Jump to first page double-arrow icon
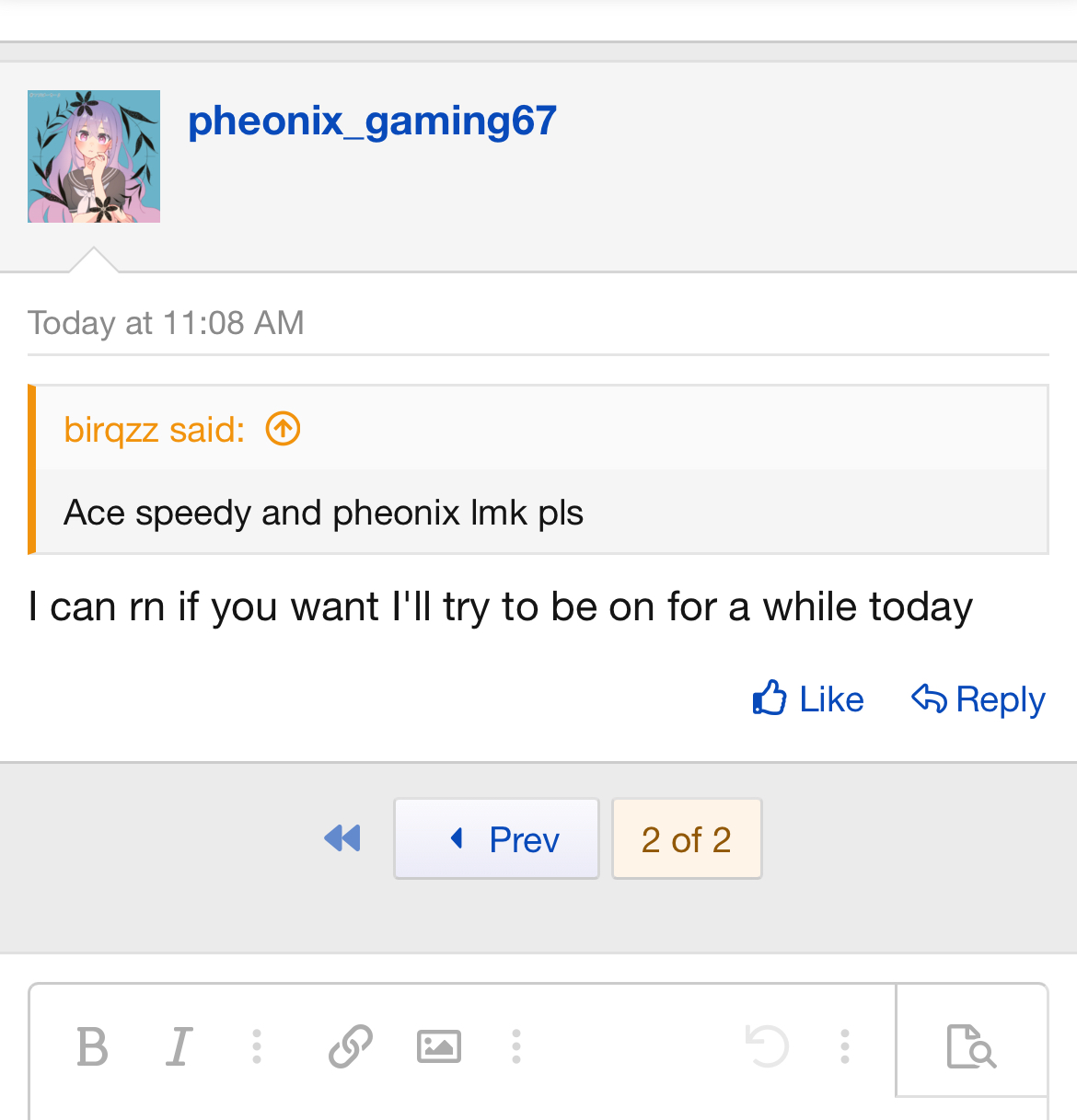The height and width of the screenshot is (1120, 1077). point(342,838)
